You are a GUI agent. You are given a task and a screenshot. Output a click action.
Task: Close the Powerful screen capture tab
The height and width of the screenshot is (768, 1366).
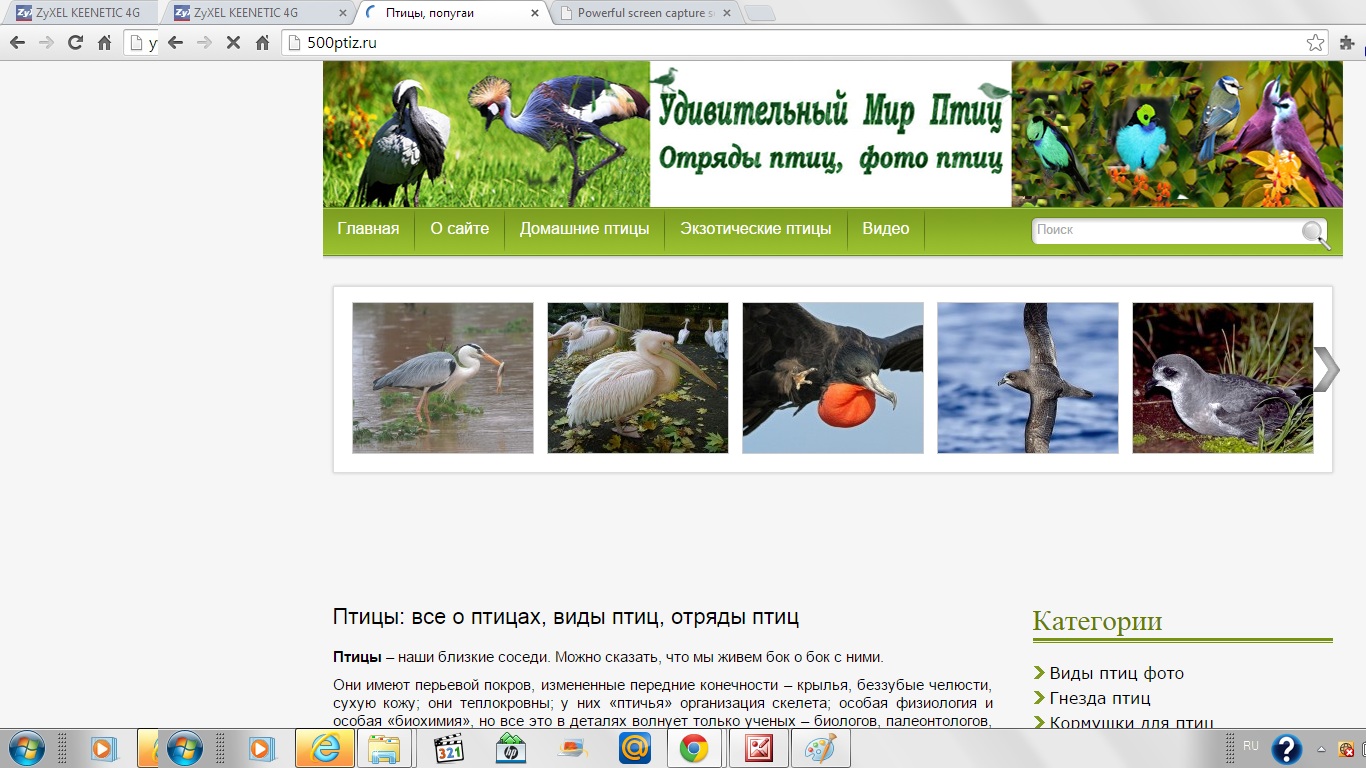coord(727,13)
